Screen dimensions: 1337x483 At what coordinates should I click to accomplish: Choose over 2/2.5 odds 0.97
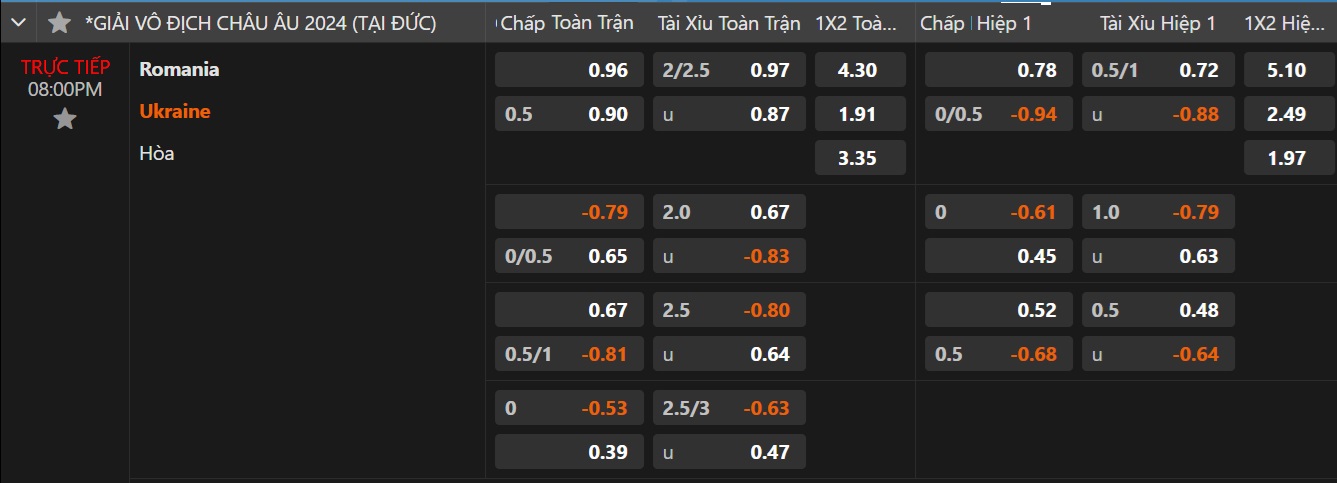pyautogui.click(x=729, y=70)
